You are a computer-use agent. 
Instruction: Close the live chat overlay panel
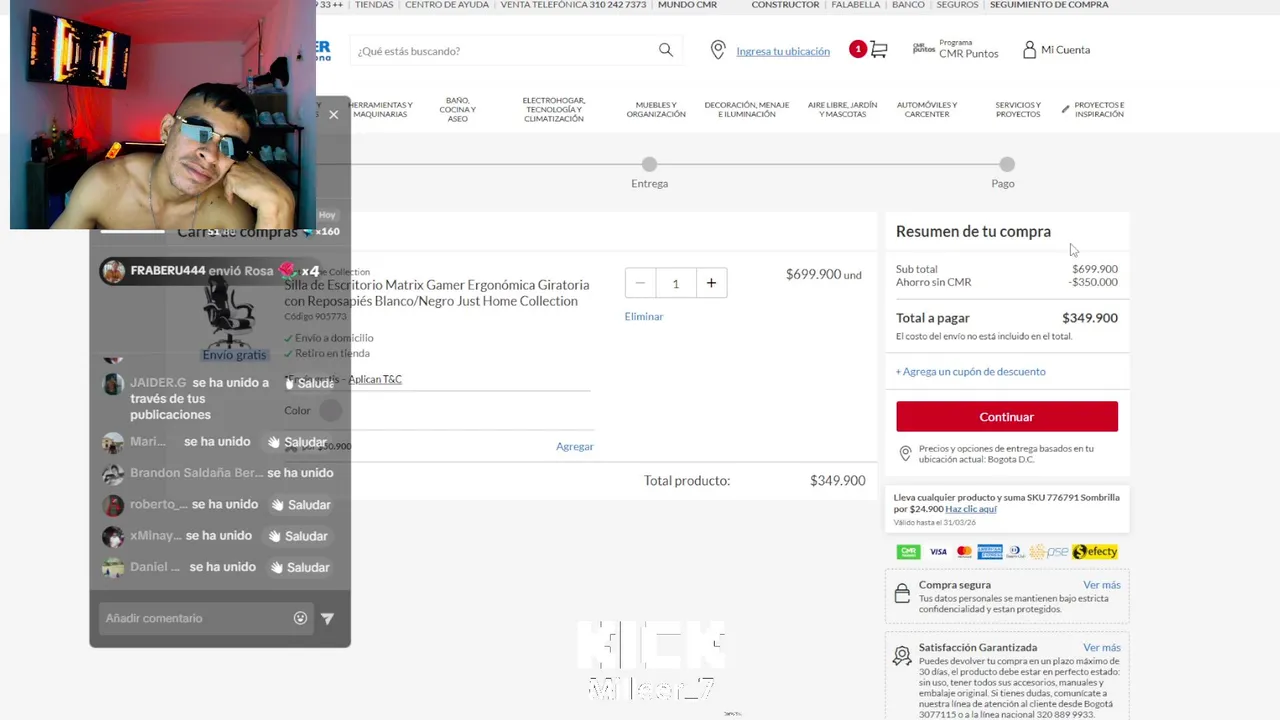(x=333, y=115)
